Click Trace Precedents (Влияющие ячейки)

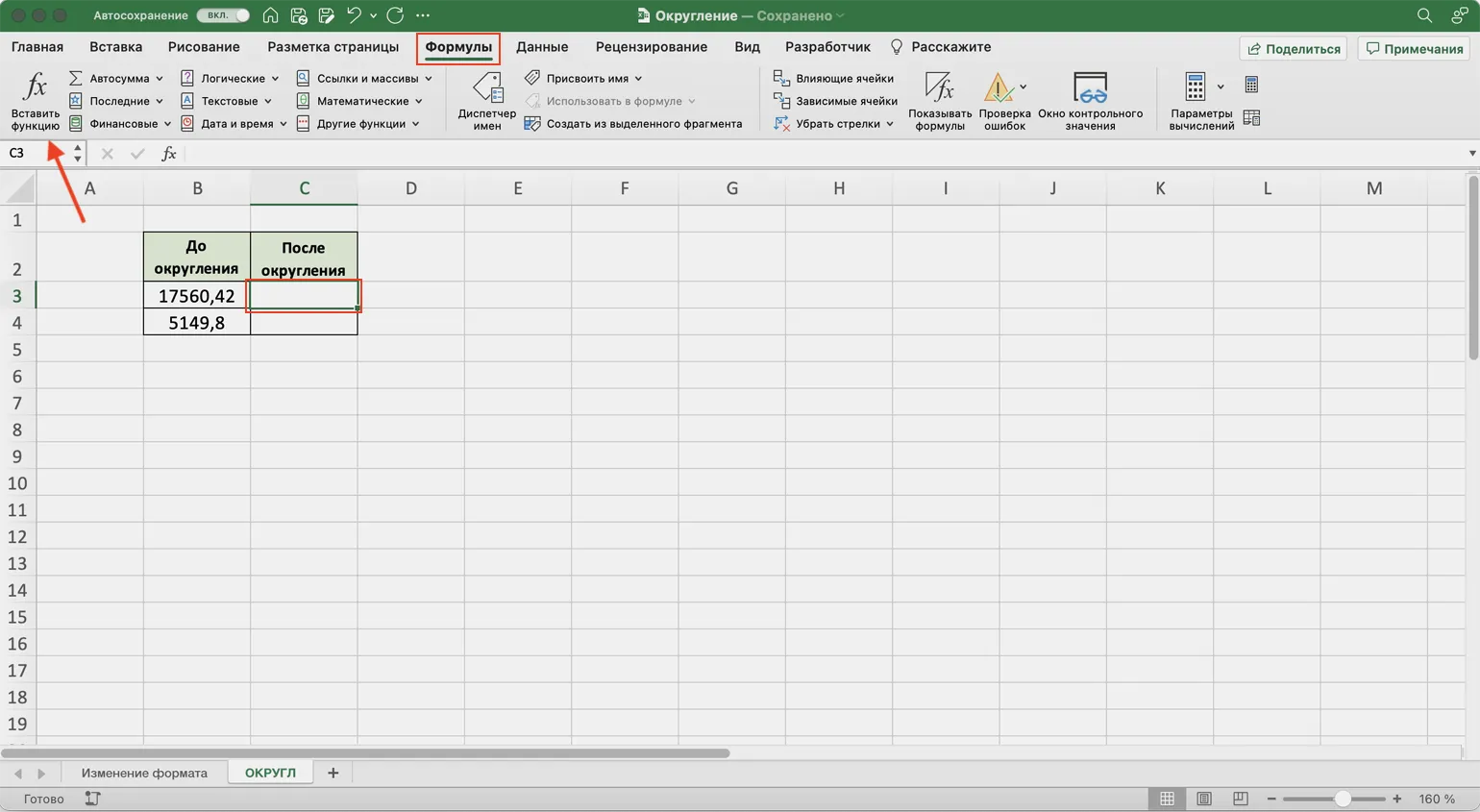pos(834,79)
